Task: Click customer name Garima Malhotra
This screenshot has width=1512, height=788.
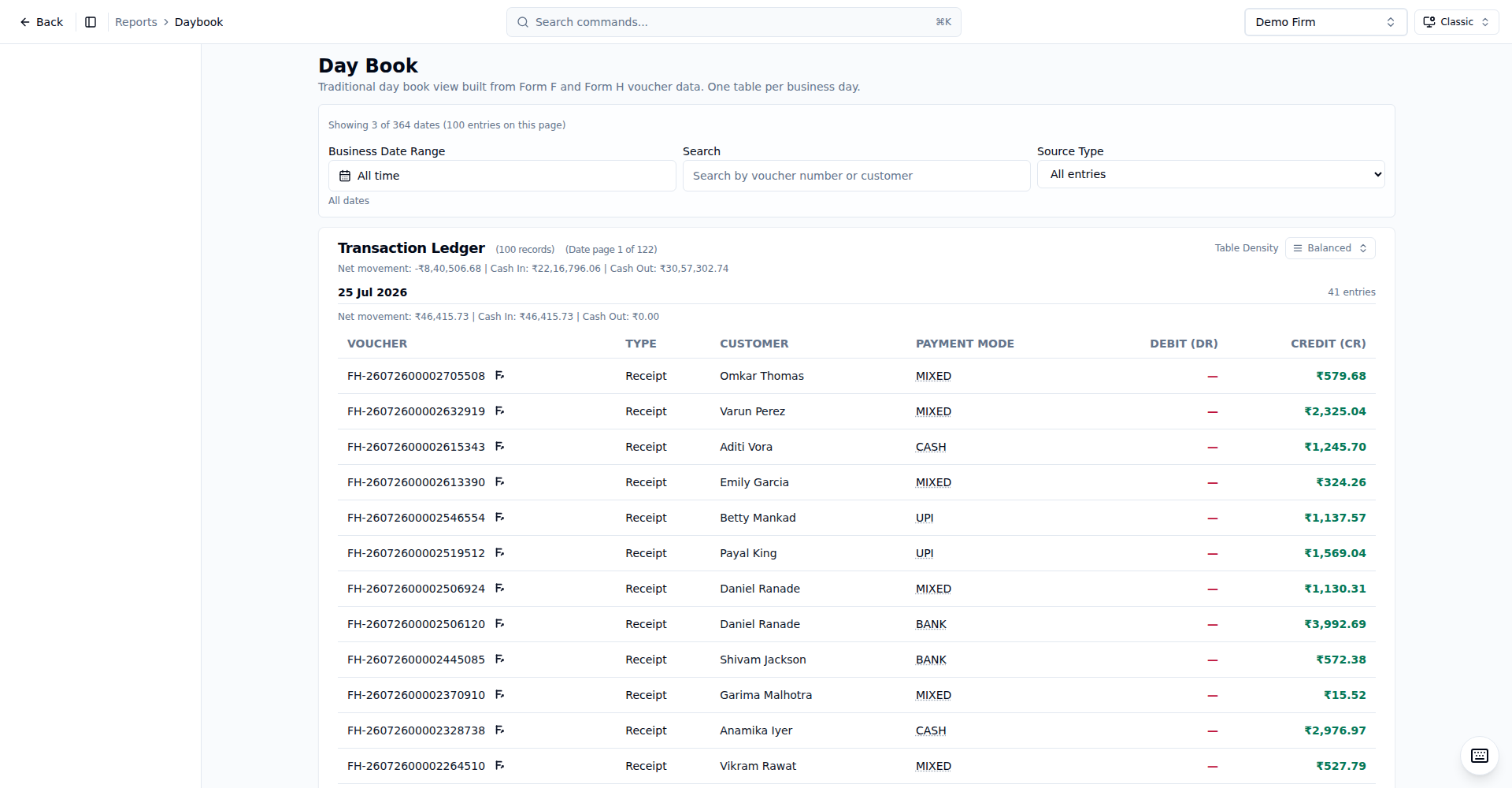Action: [x=765, y=695]
